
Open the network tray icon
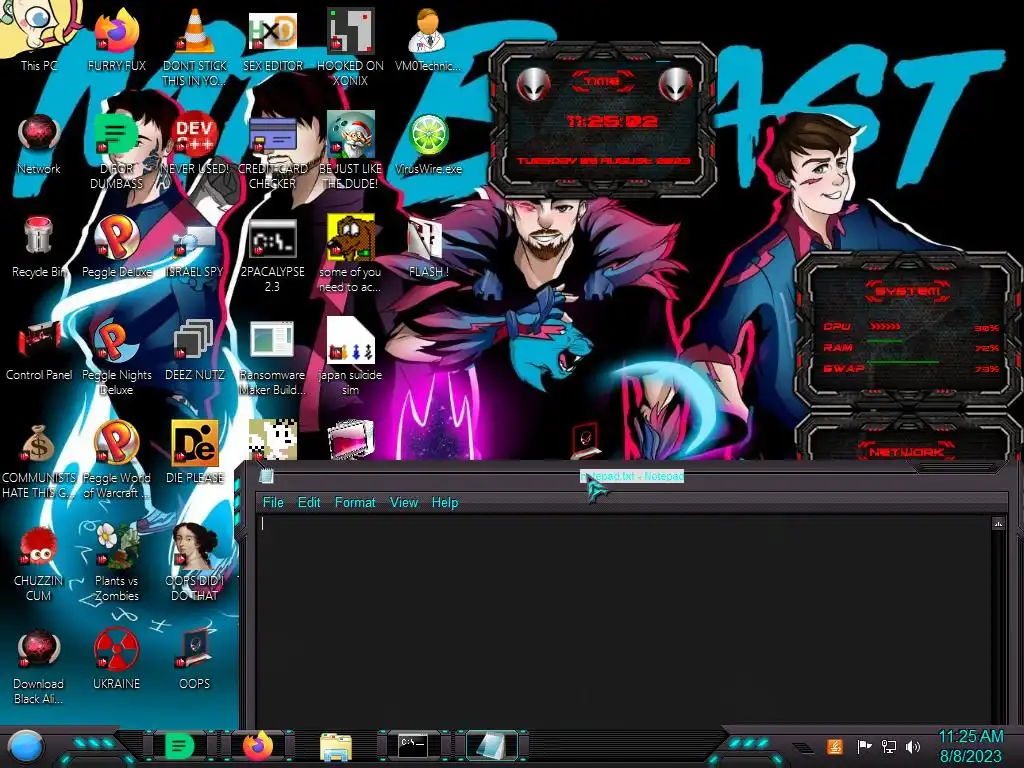889,746
